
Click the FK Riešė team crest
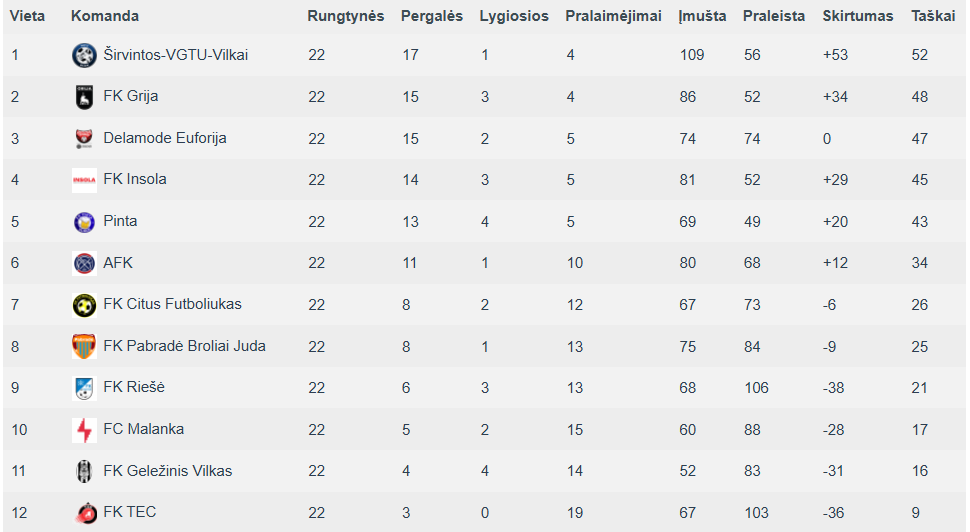(x=84, y=388)
